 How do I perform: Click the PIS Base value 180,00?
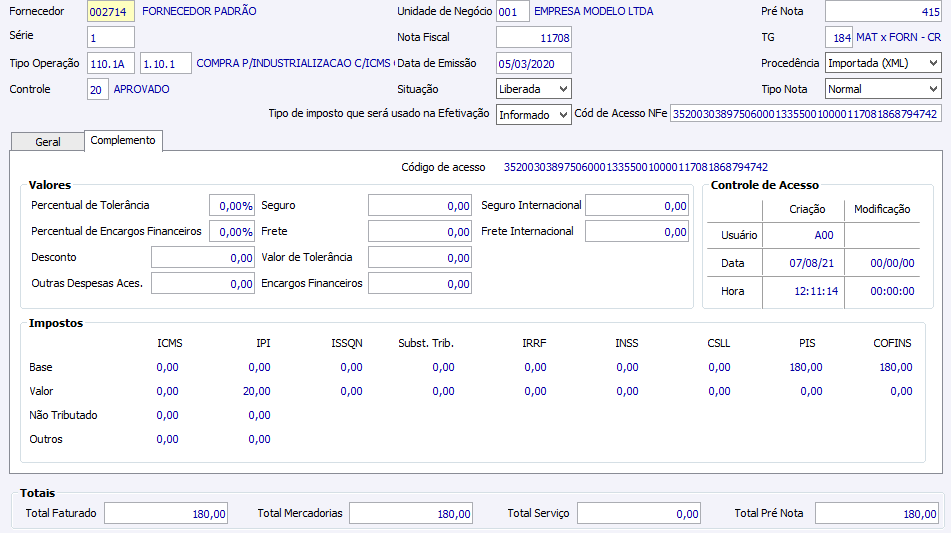[806, 367]
